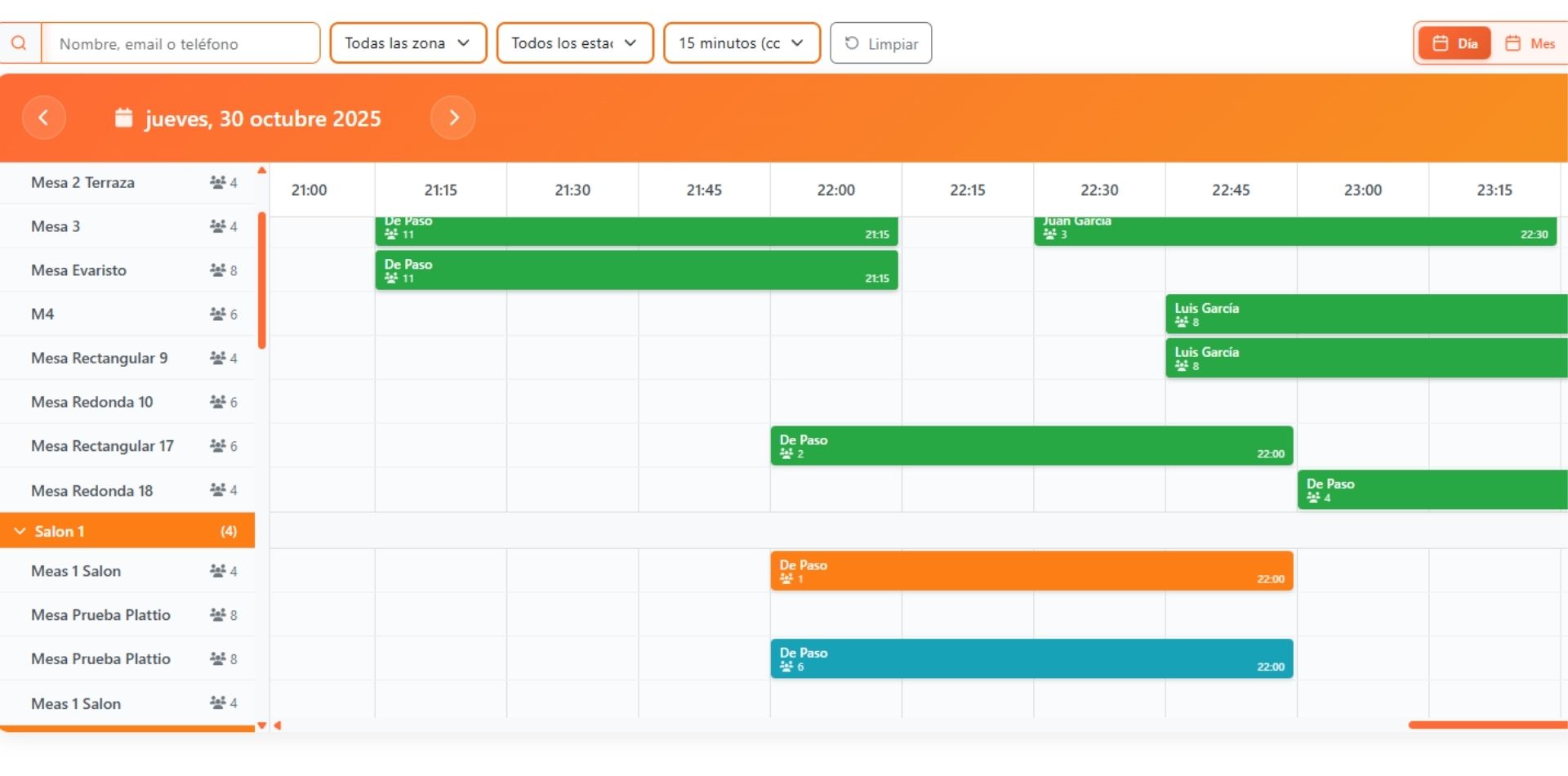Viewport: 1568px width, 776px height.
Task: Click the scroll-down arrow below the table list
Action: [x=262, y=725]
